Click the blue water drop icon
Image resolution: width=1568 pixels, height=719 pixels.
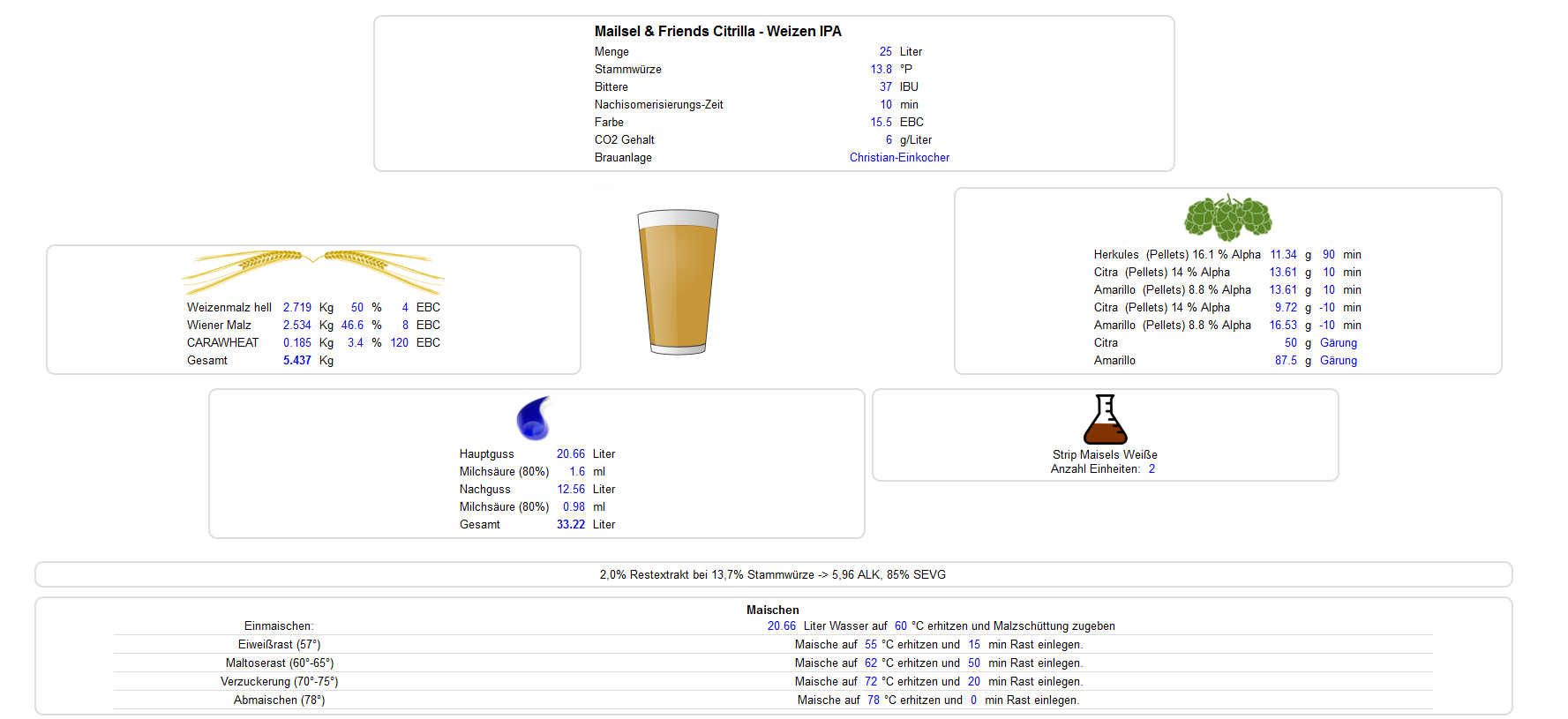pyautogui.click(x=534, y=418)
